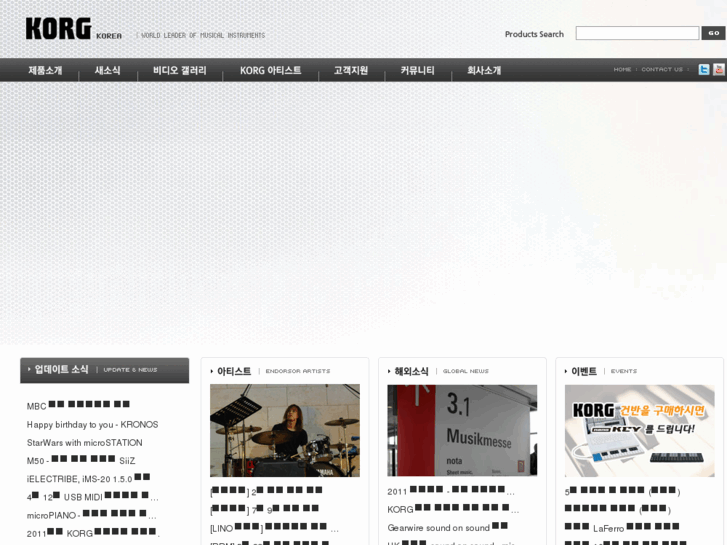Focus the Products Search input field

pos(637,33)
